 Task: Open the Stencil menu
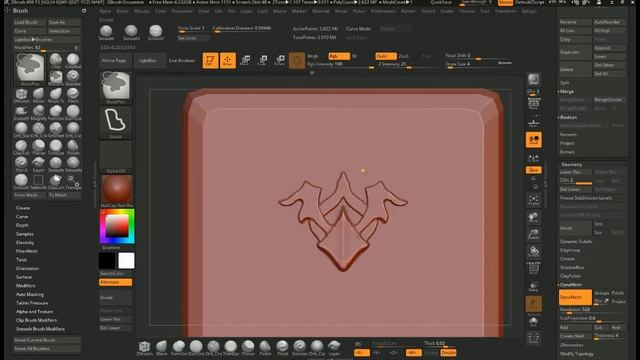click(x=428, y=11)
